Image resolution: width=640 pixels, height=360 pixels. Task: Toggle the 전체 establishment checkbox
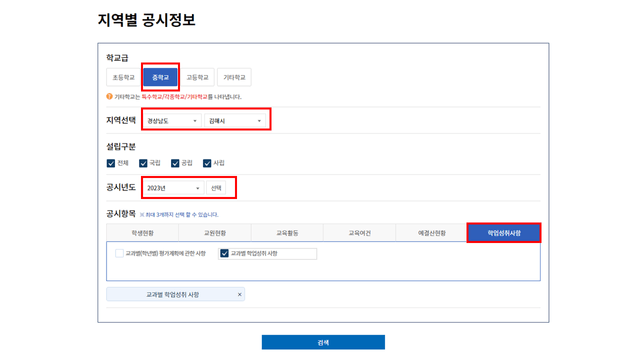111,163
